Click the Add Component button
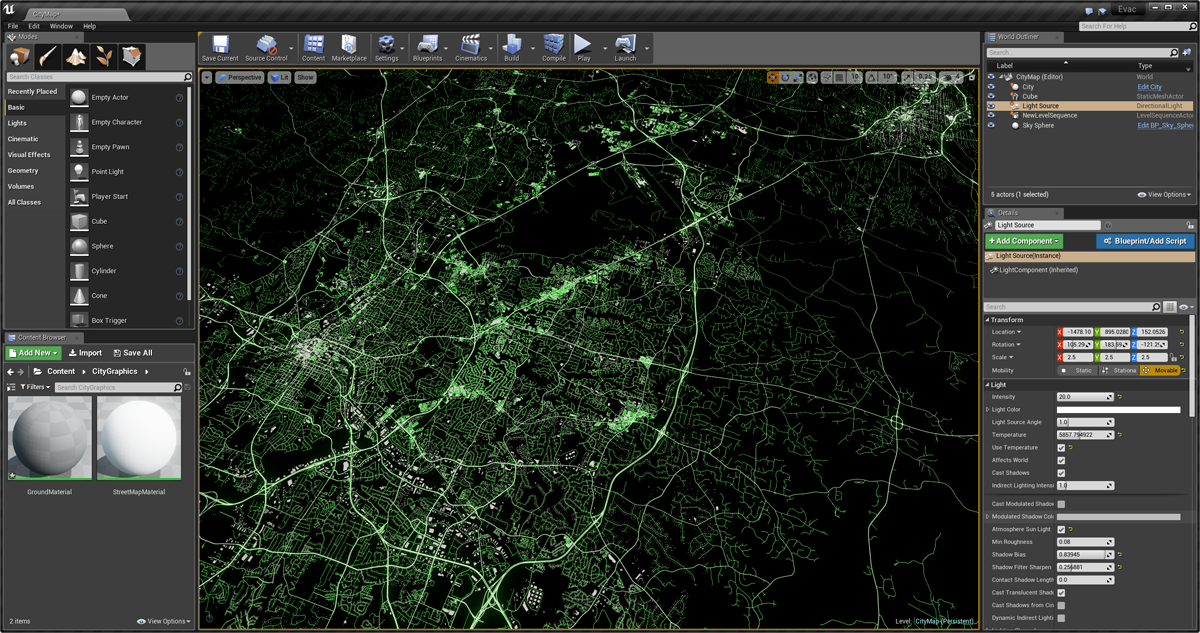This screenshot has width=1200, height=633. [x=1024, y=241]
